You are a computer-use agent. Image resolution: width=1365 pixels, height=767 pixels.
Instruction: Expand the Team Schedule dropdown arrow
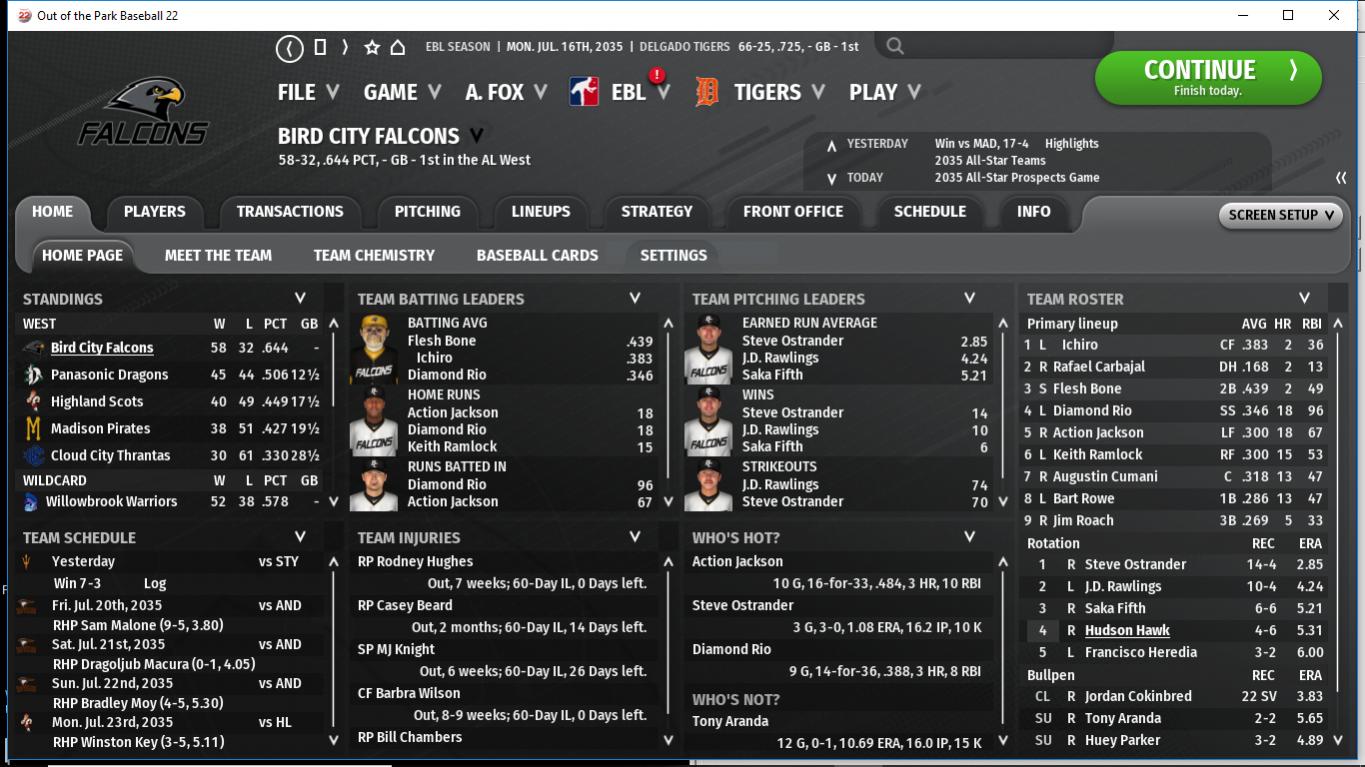point(300,537)
